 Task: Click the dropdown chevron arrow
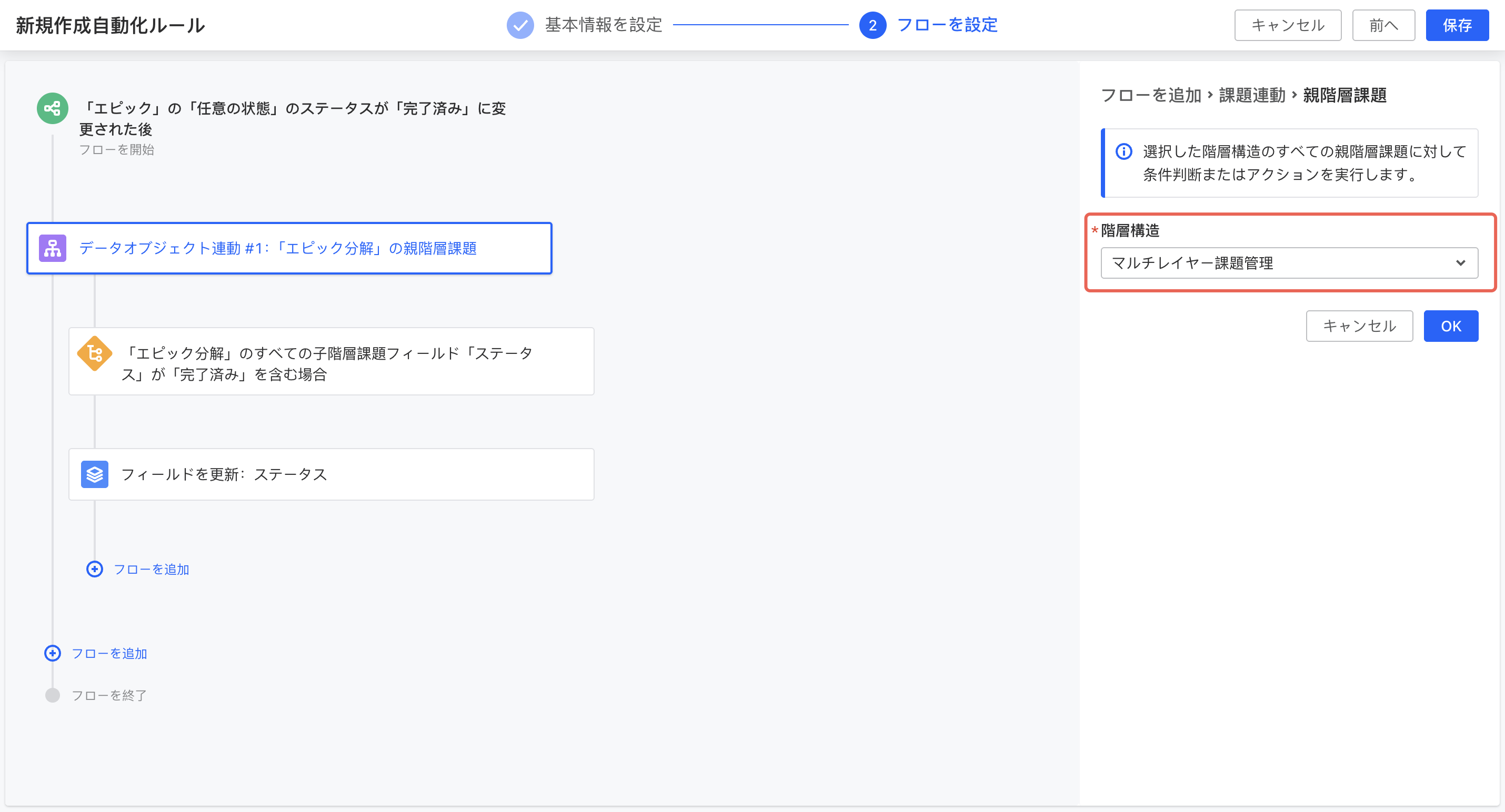click(1460, 263)
